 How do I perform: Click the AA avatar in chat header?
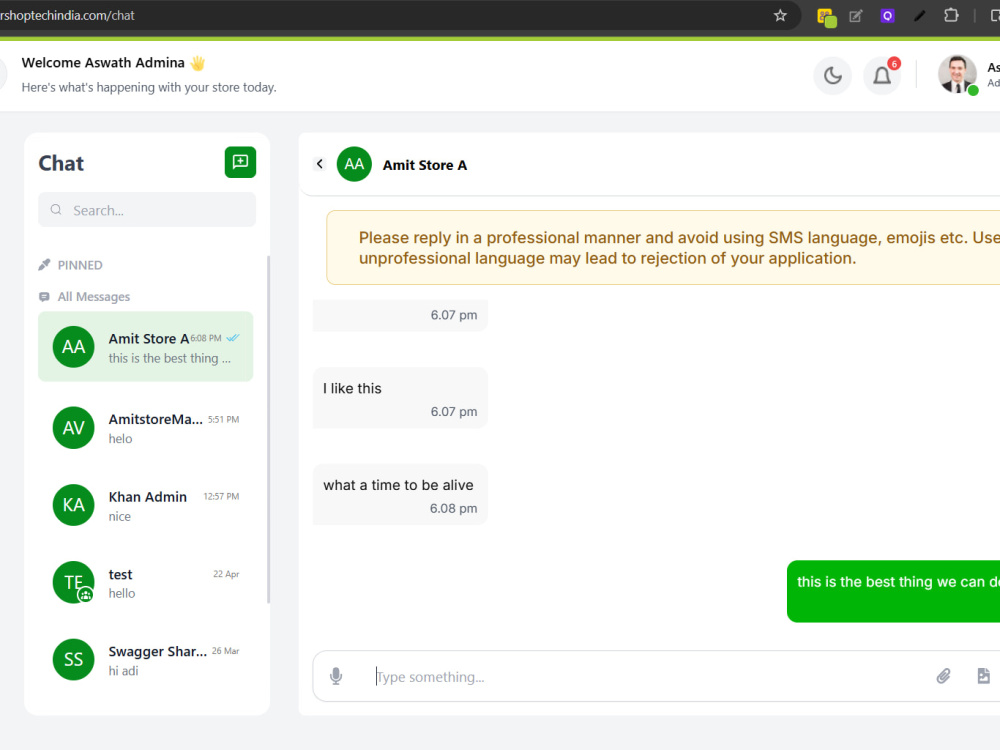click(x=354, y=165)
